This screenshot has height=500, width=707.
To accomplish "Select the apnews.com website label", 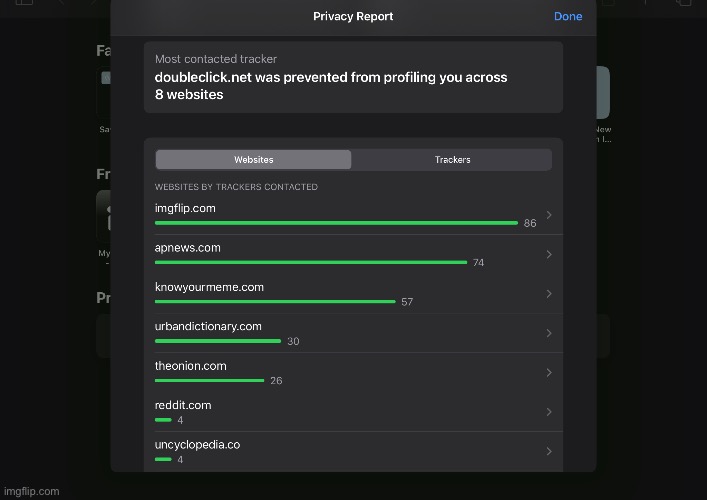I will click(x=188, y=247).
